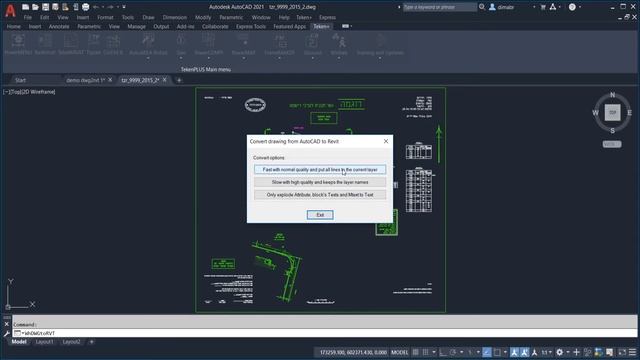This screenshot has height=360, width=640.
Task: Expand the workspace gear dropdown arrow
Action: (x=568, y=352)
